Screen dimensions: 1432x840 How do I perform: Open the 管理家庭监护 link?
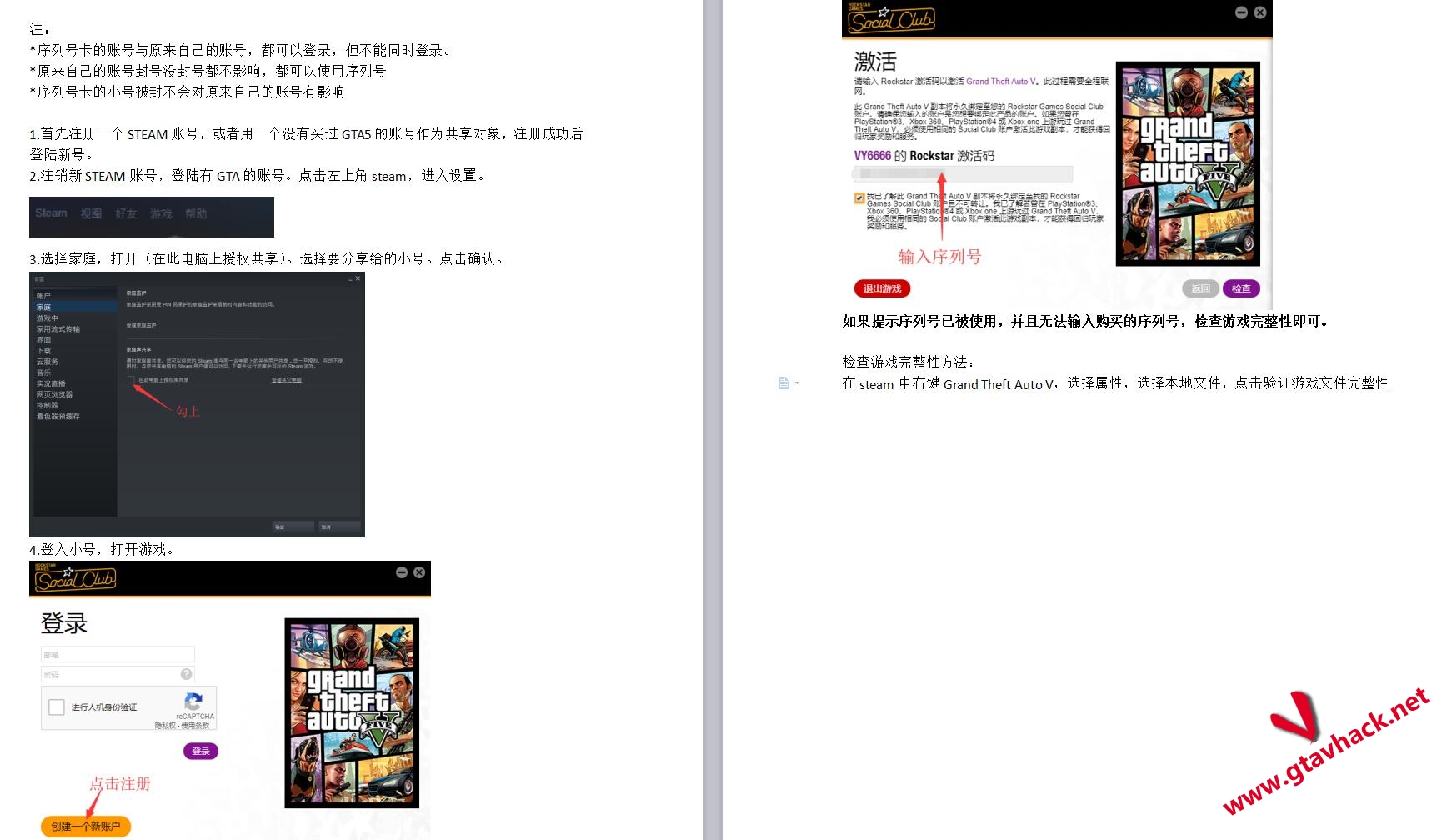pos(141,325)
